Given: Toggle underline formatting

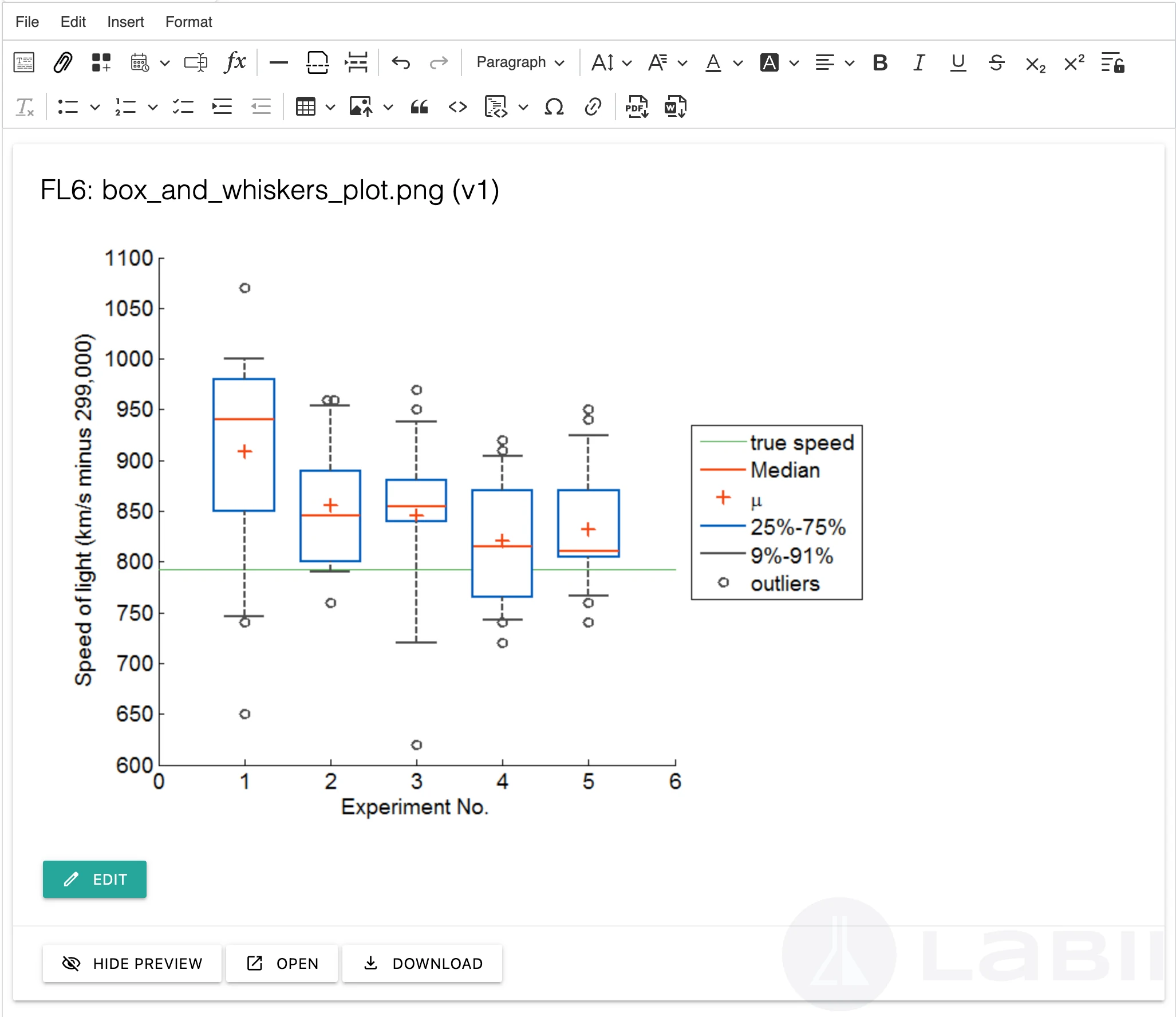Looking at the screenshot, I should tap(958, 62).
